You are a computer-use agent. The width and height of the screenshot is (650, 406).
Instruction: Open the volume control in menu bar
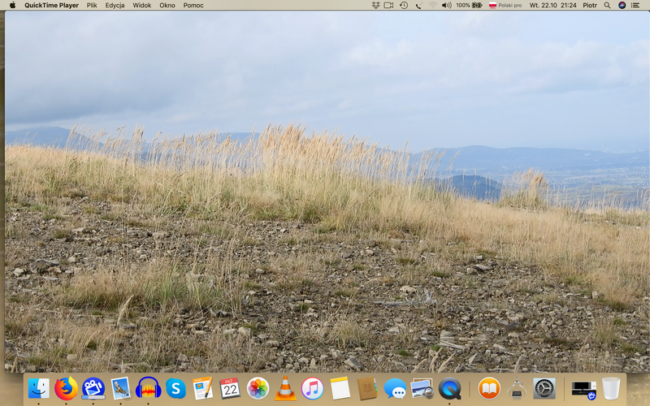tap(446, 5)
